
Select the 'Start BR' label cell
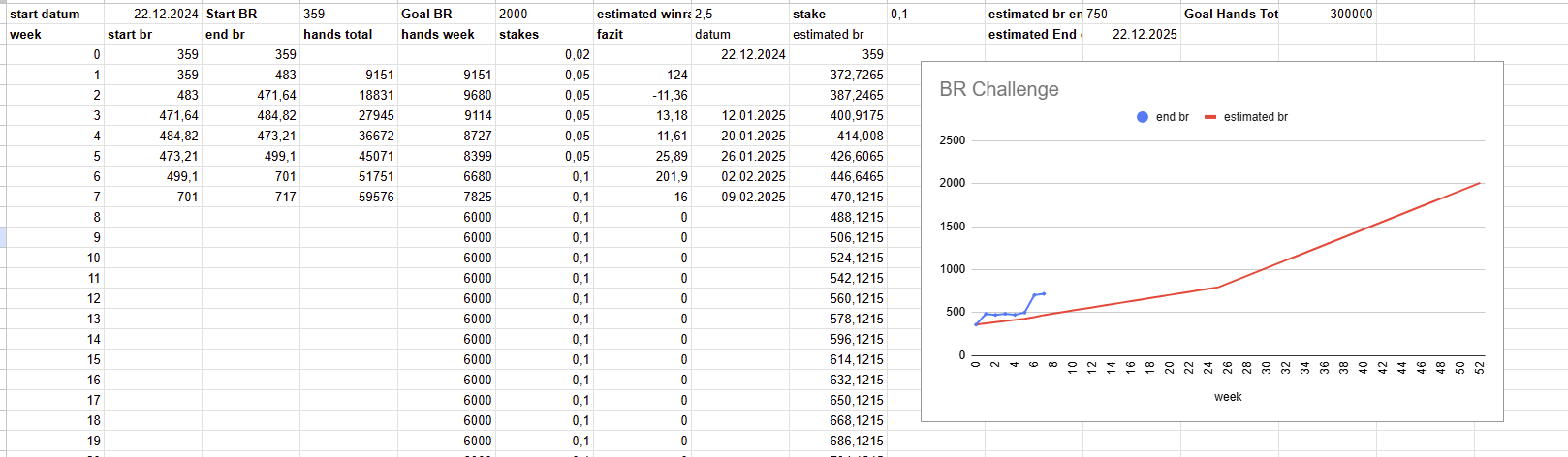(x=251, y=14)
